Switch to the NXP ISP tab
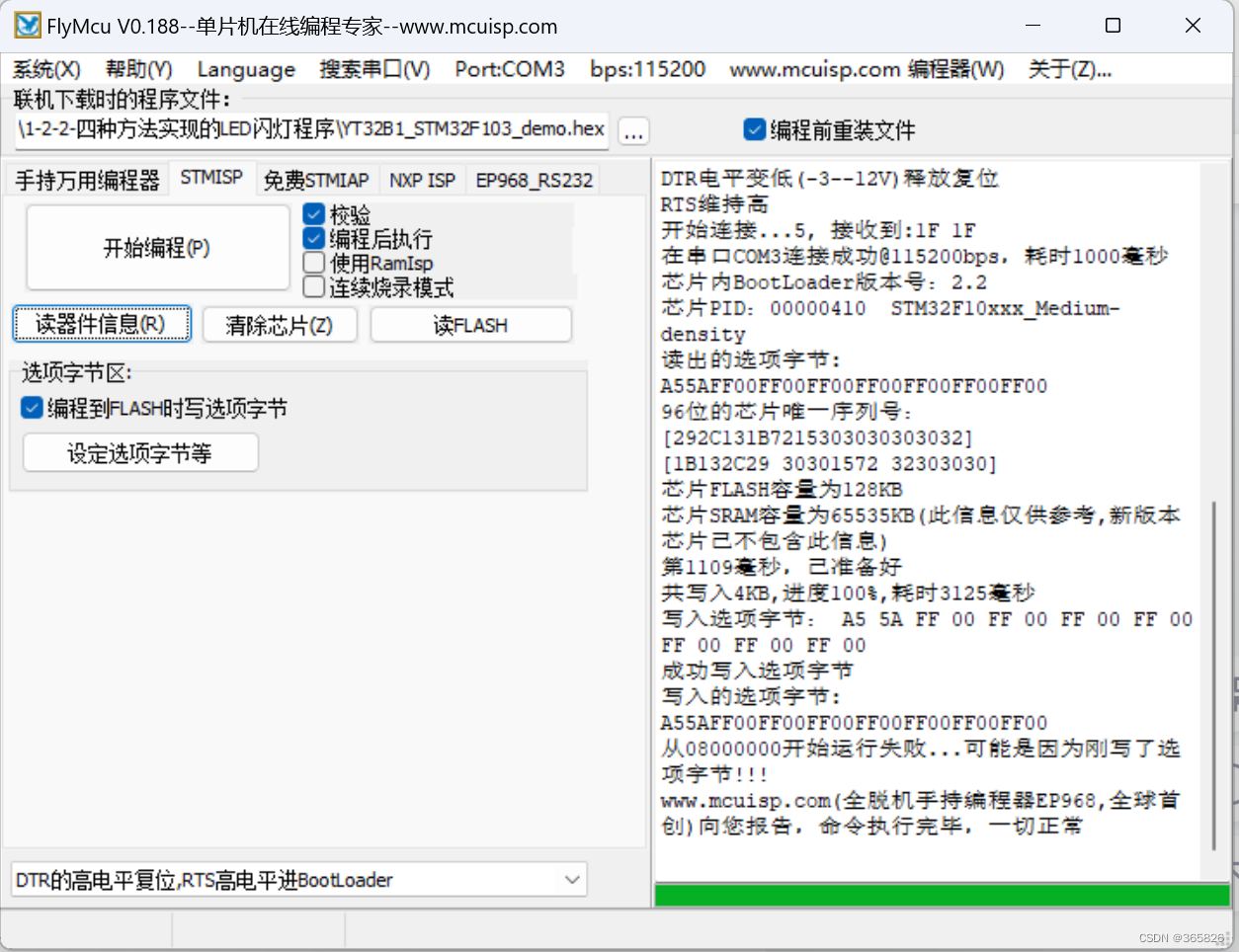This screenshot has width=1239, height=952. [422, 181]
